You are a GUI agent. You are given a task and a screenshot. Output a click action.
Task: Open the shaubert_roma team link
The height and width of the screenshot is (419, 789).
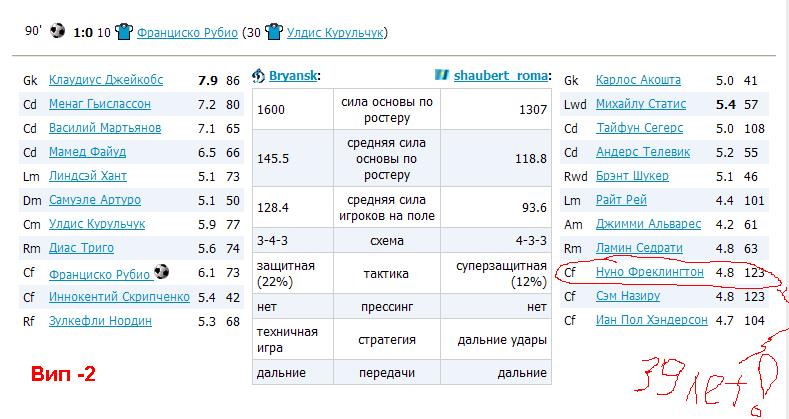tap(500, 76)
